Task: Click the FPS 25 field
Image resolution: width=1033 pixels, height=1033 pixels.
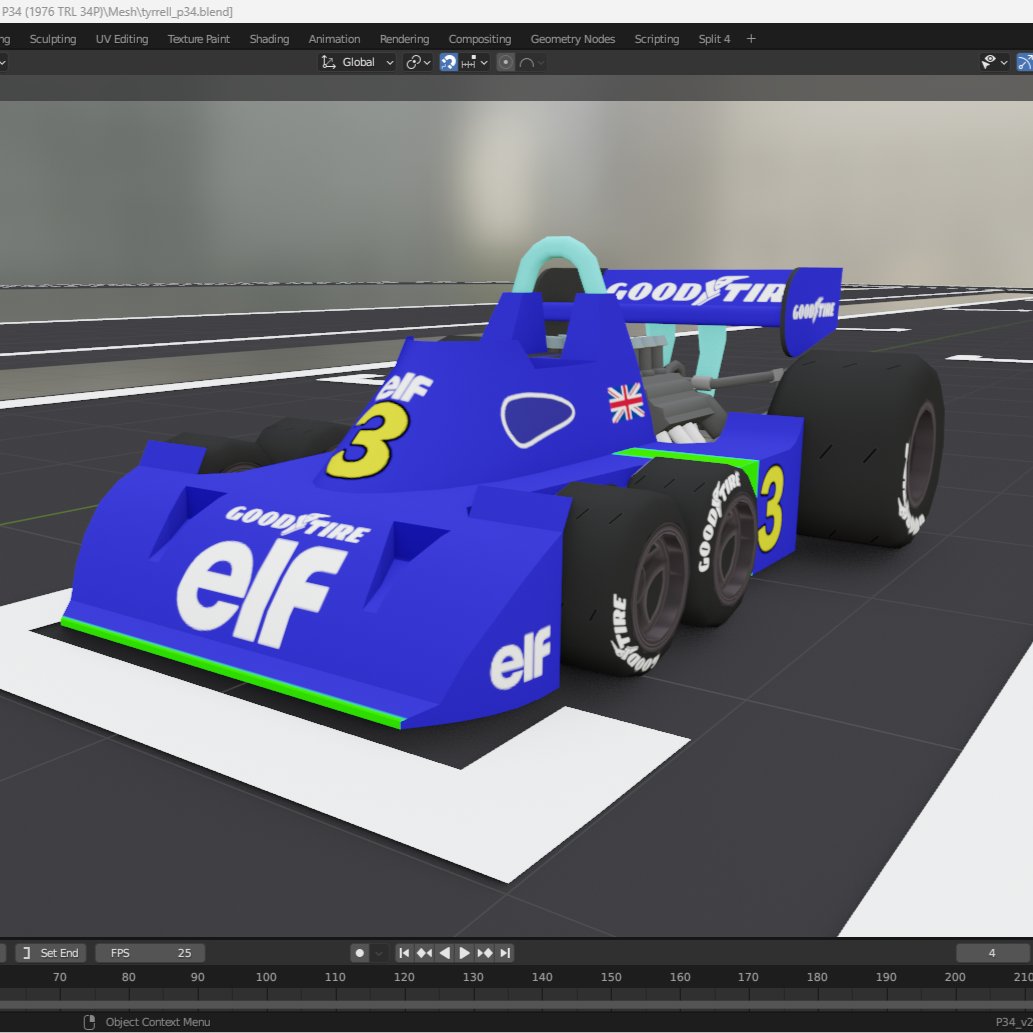Action: 150,953
